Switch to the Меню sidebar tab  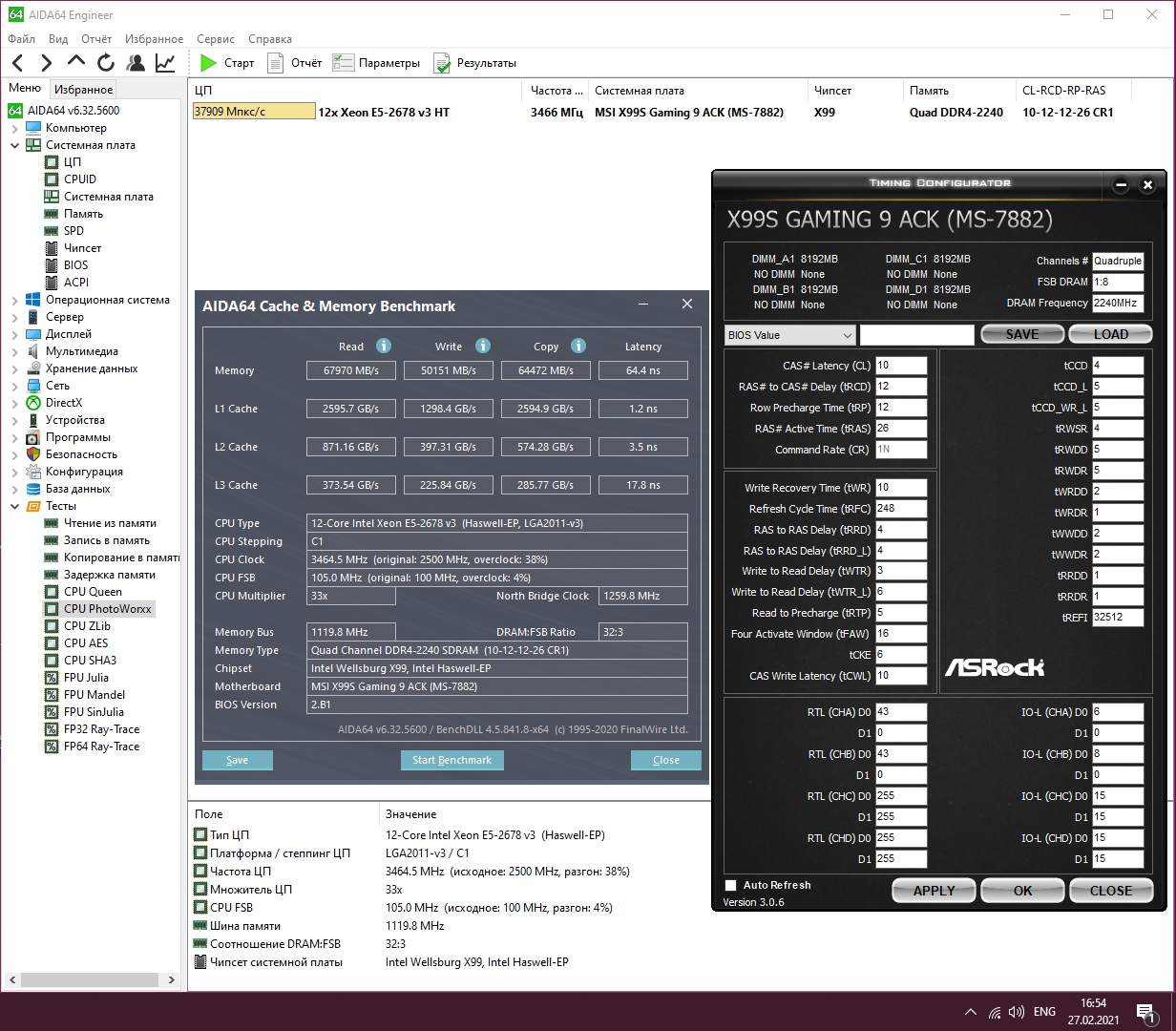(25, 88)
